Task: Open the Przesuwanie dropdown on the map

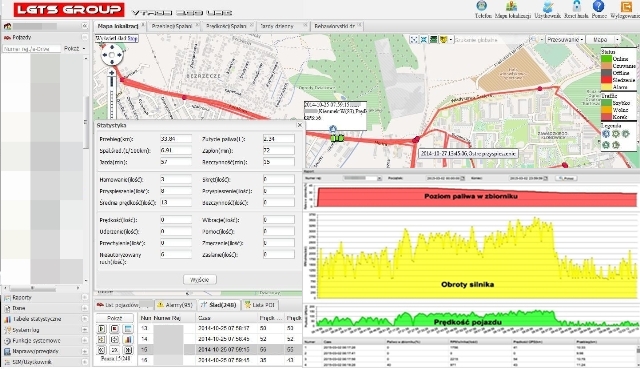Action: (x=565, y=40)
